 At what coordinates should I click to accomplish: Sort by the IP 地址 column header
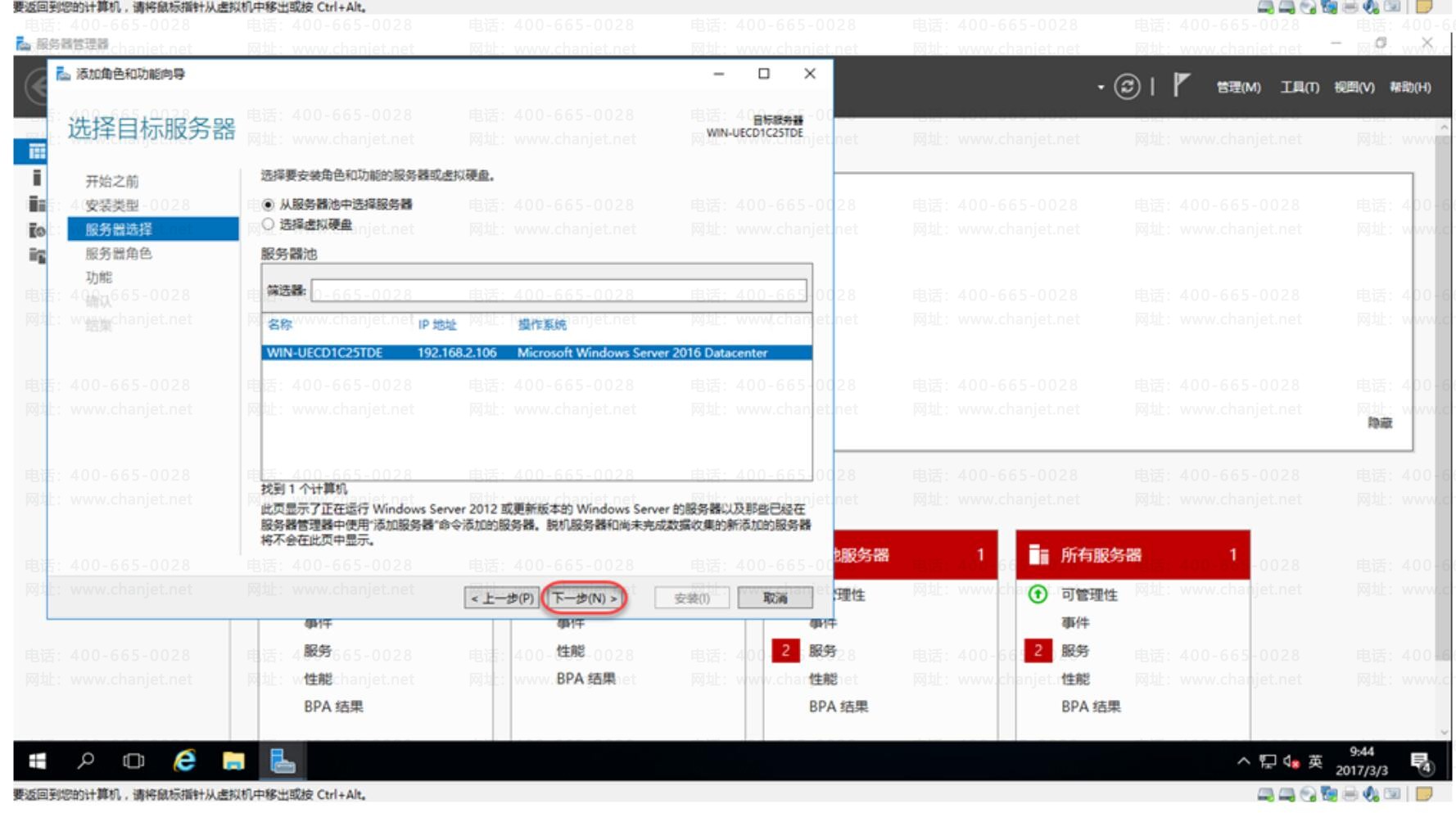[437, 324]
